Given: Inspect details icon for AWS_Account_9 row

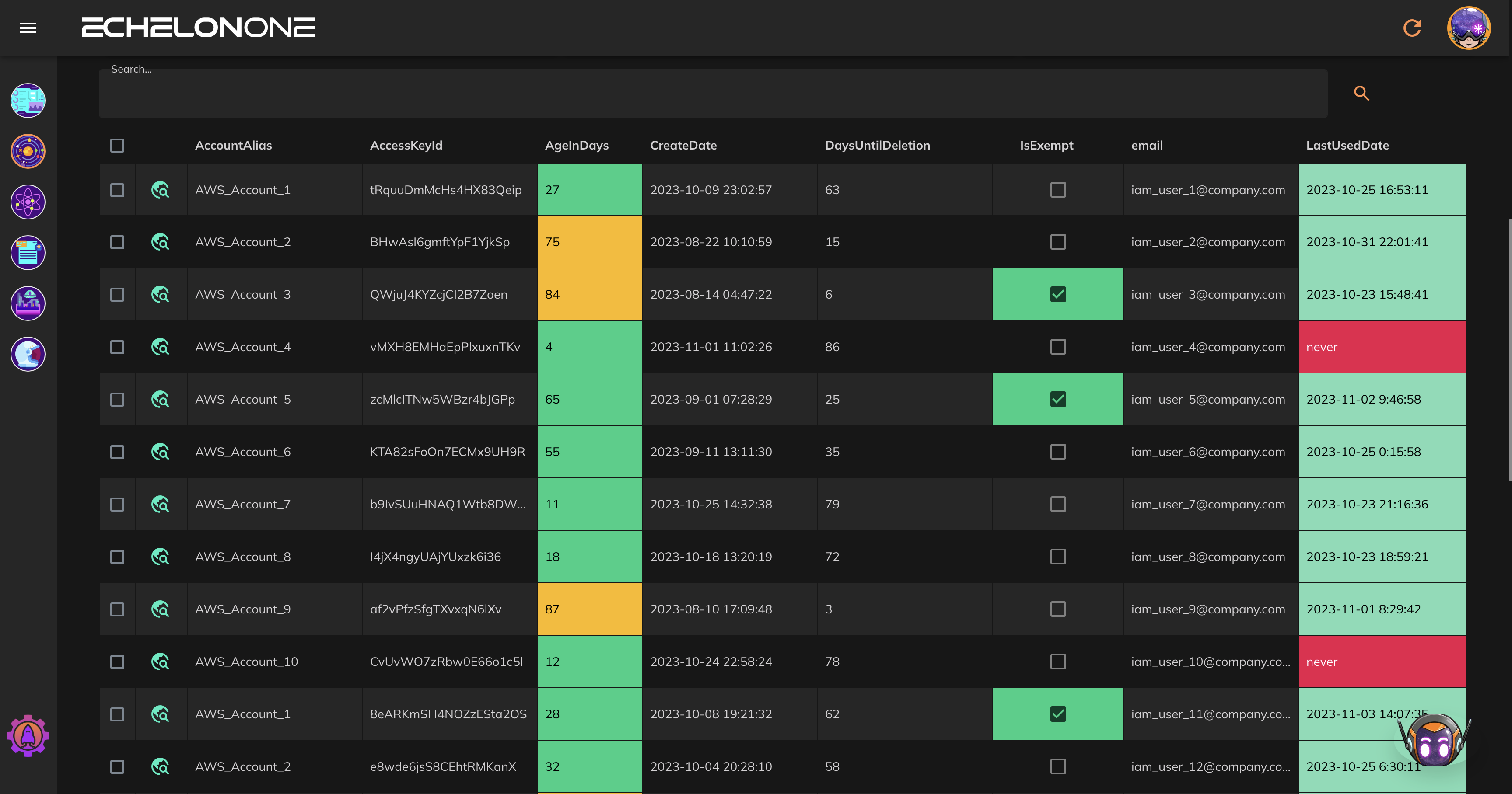Looking at the screenshot, I should click(x=160, y=609).
